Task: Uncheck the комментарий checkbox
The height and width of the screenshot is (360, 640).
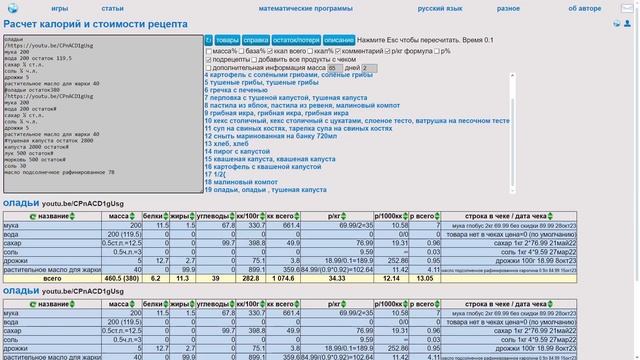Action: (338, 51)
